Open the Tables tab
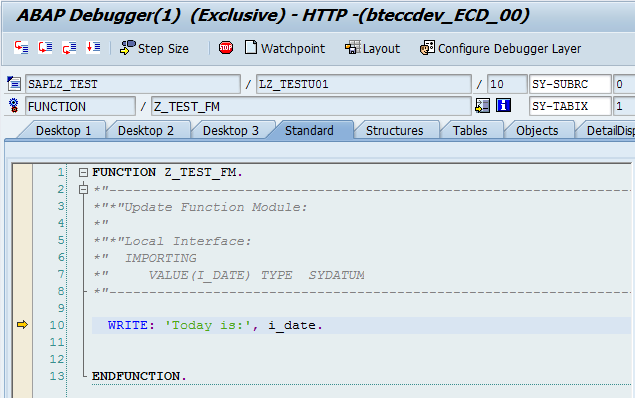 click(470, 130)
